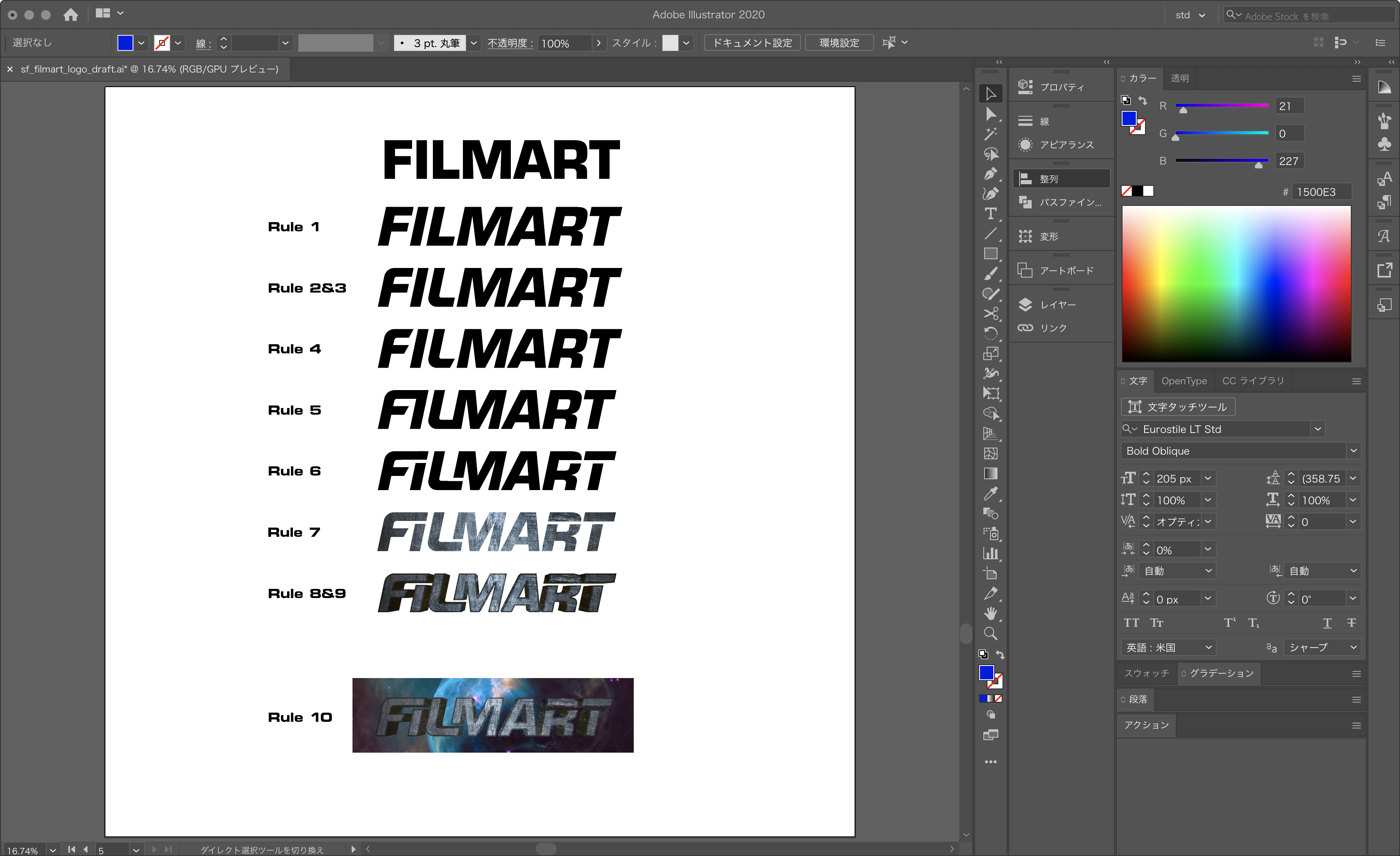Open the Appearance (アピアランス) panel

click(1061, 144)
